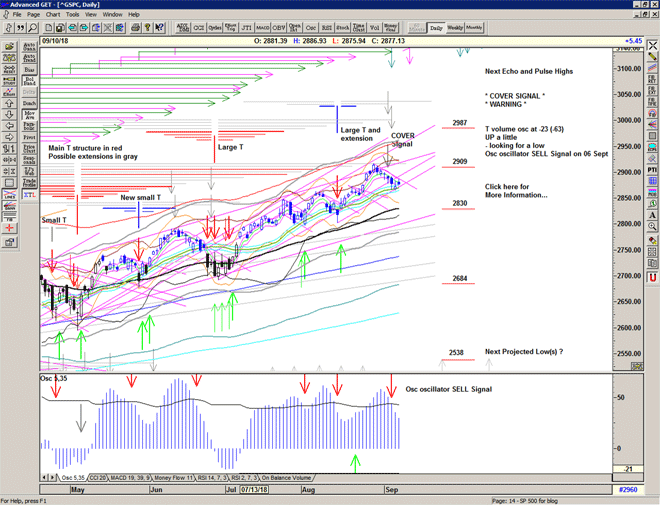Image resolution: width=660 pixels, height=505 pixels.
Task: Switch chart to Monthly timeframe
Action: [474, 28]
